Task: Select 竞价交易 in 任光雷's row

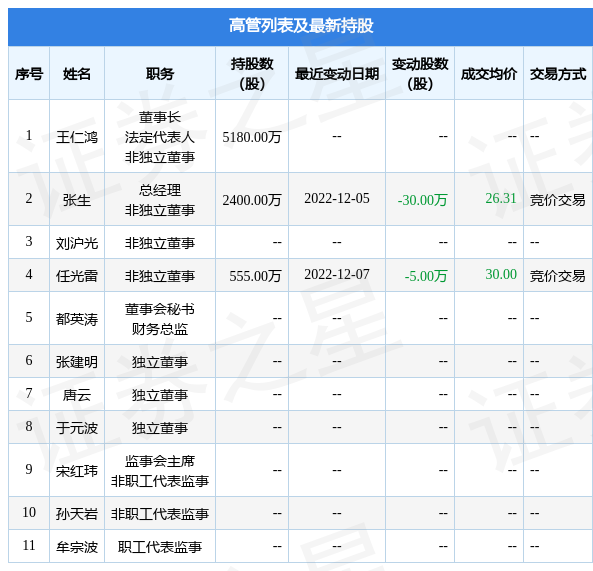Action: (x=558, y=276)
